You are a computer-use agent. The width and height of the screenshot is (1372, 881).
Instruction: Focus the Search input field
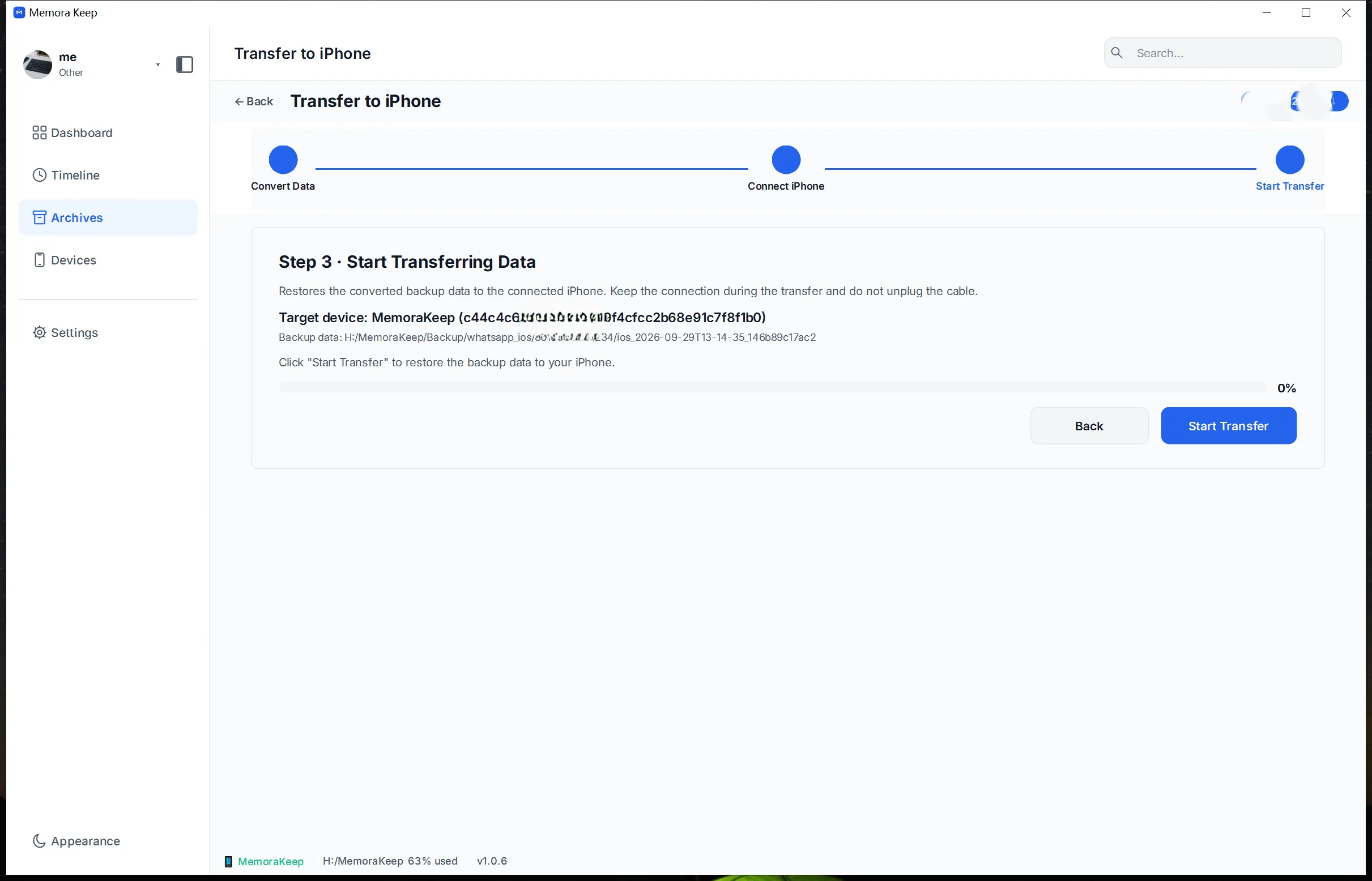(1222, 53)
